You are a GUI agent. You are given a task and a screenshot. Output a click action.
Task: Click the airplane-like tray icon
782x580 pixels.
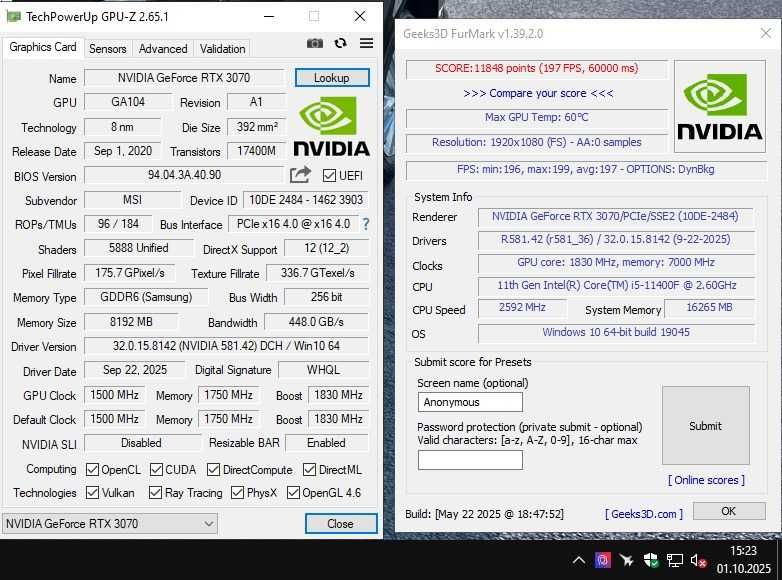coord(627,561)
